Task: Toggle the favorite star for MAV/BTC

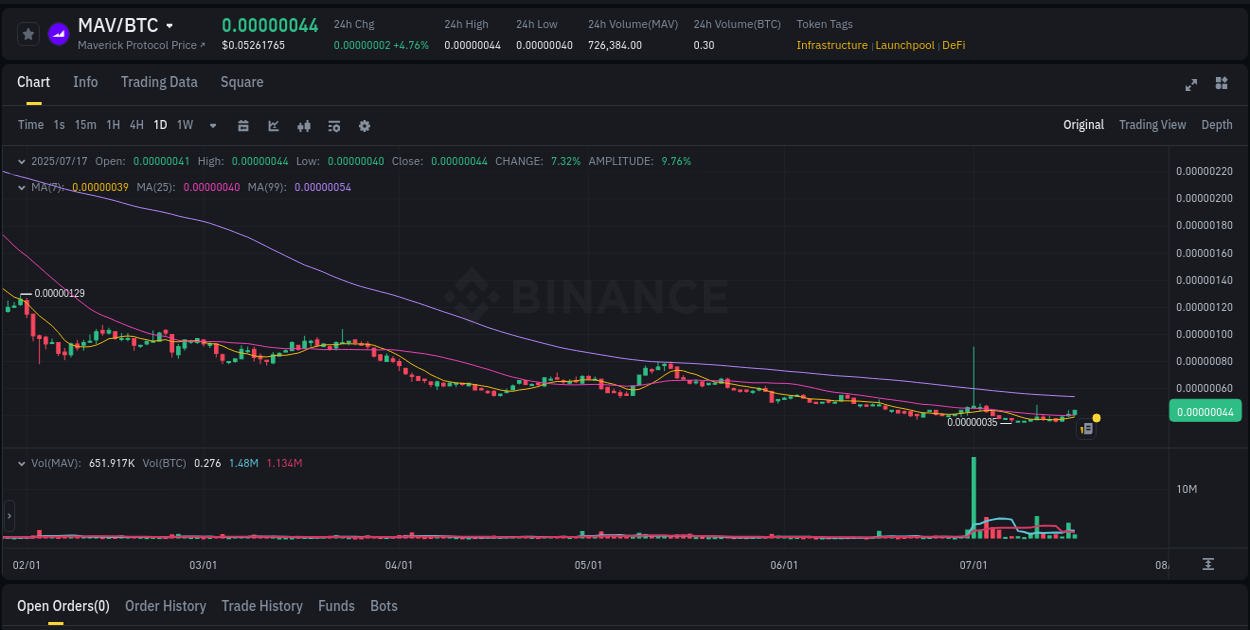Action: [28, 33]
